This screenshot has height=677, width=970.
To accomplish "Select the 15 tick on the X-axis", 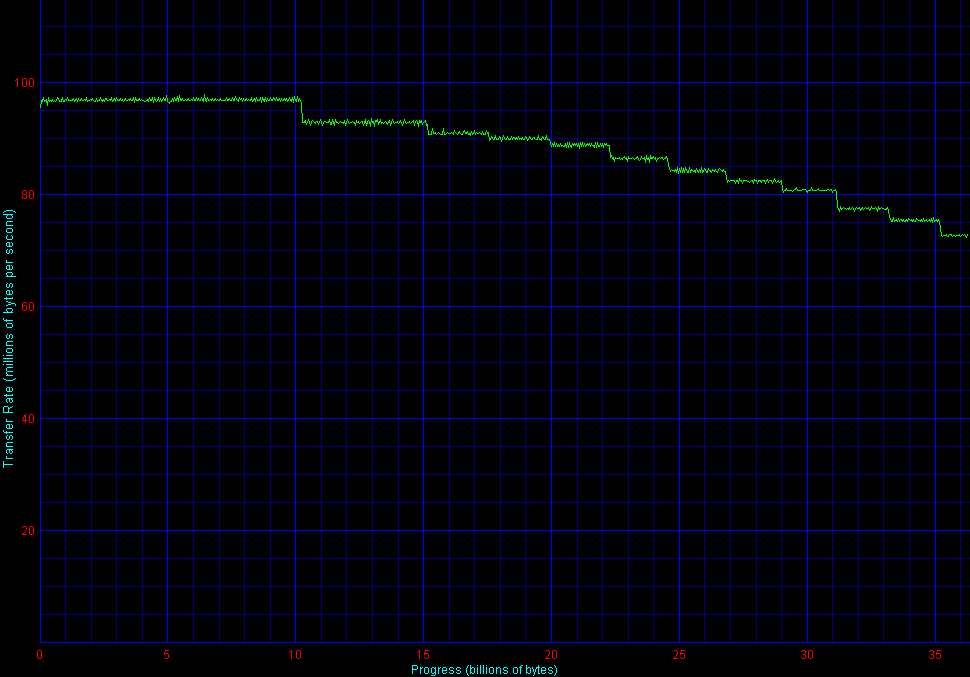I will click(x=423, y=655).
